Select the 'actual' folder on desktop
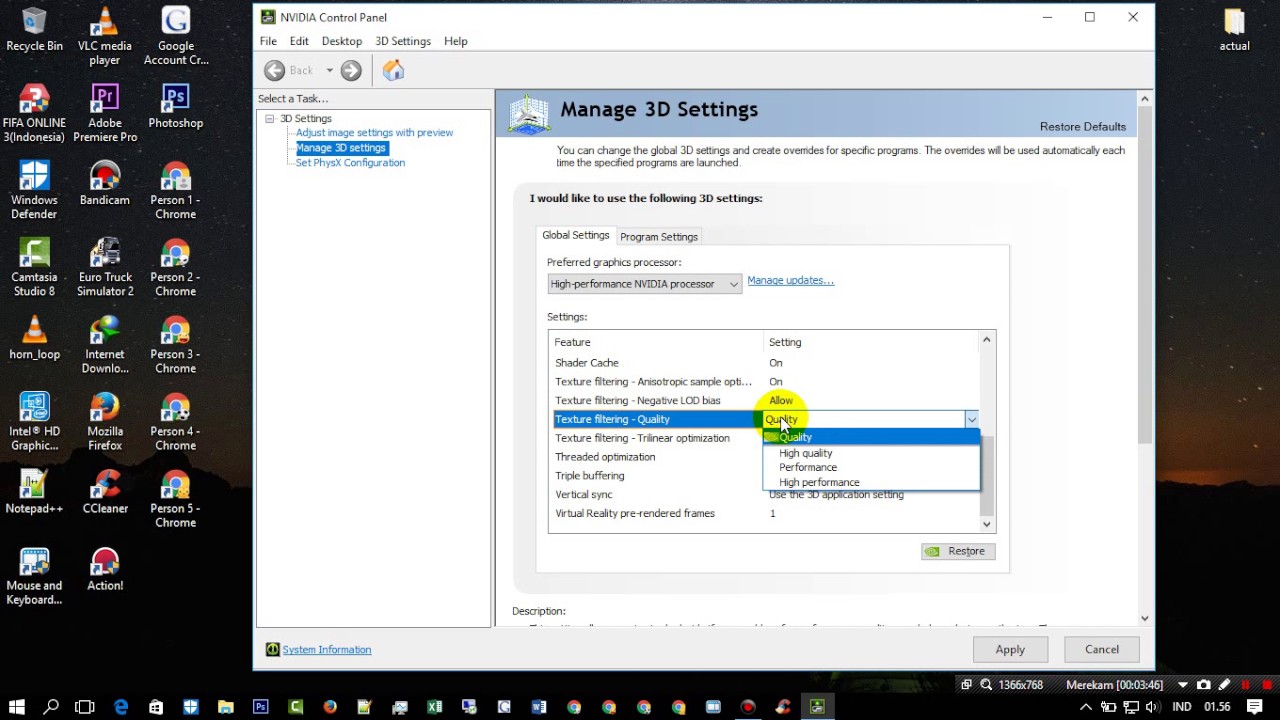This screenshot has height=720, width=1280. pyautogui.click(x=1234, y=30)
